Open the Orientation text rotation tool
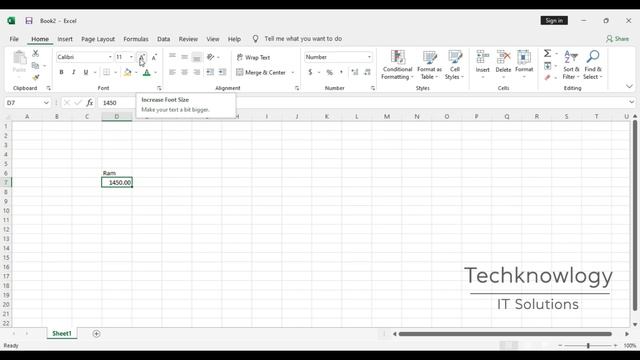Image resolution: width=640 pixels, height=360 pixels. (211, 57)
